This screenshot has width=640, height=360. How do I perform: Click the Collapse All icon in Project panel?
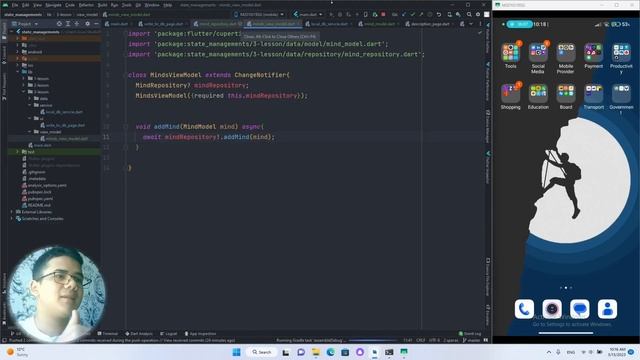coord(77,24)
